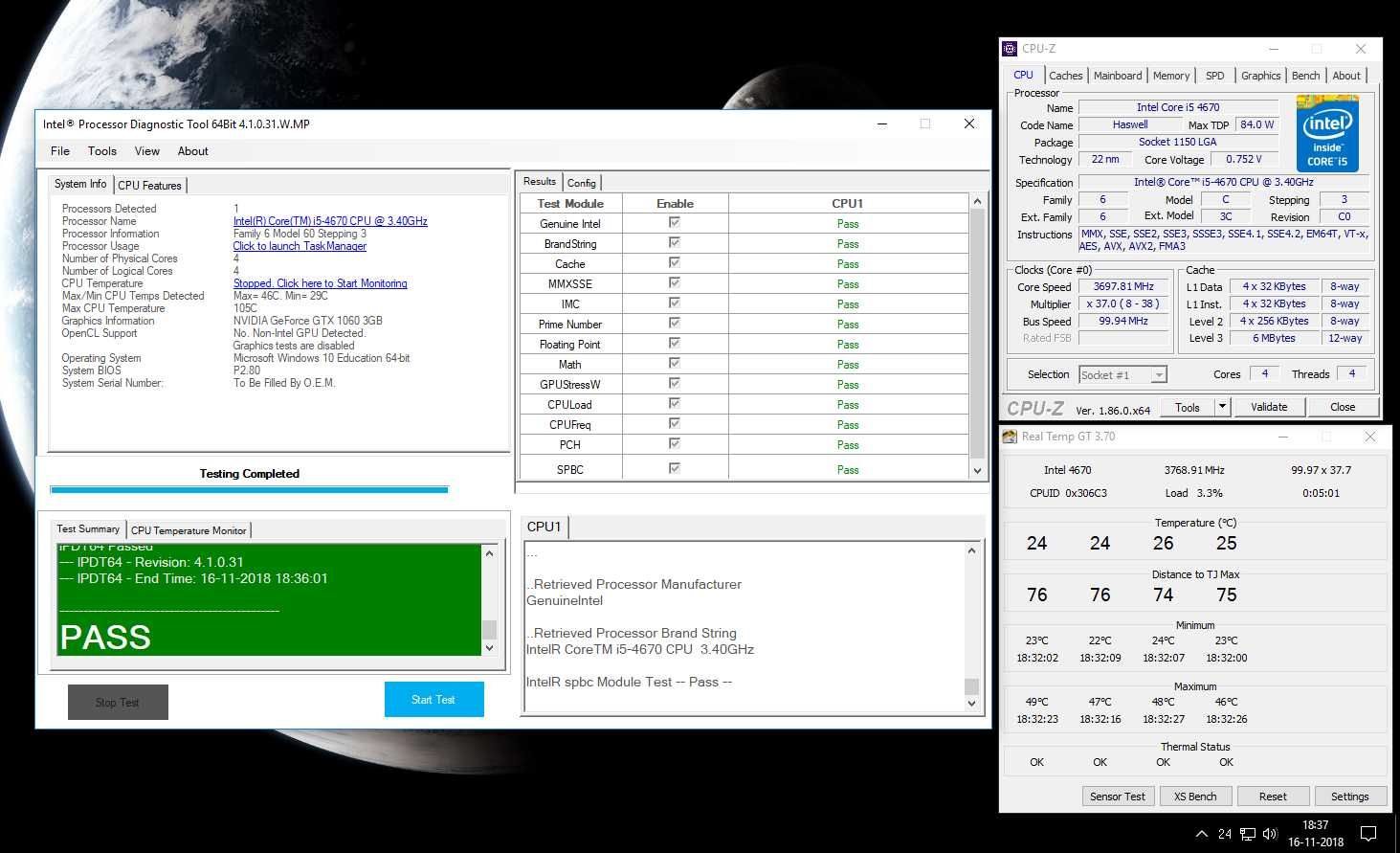The width and height of the screenshot is (1400, 853).
Task: Toggle the MMXSSE test checkbox
Action: (x=675, y=282)
